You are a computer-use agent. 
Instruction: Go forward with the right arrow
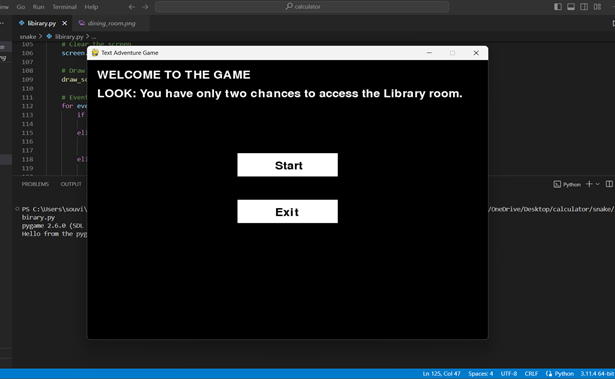145,7
